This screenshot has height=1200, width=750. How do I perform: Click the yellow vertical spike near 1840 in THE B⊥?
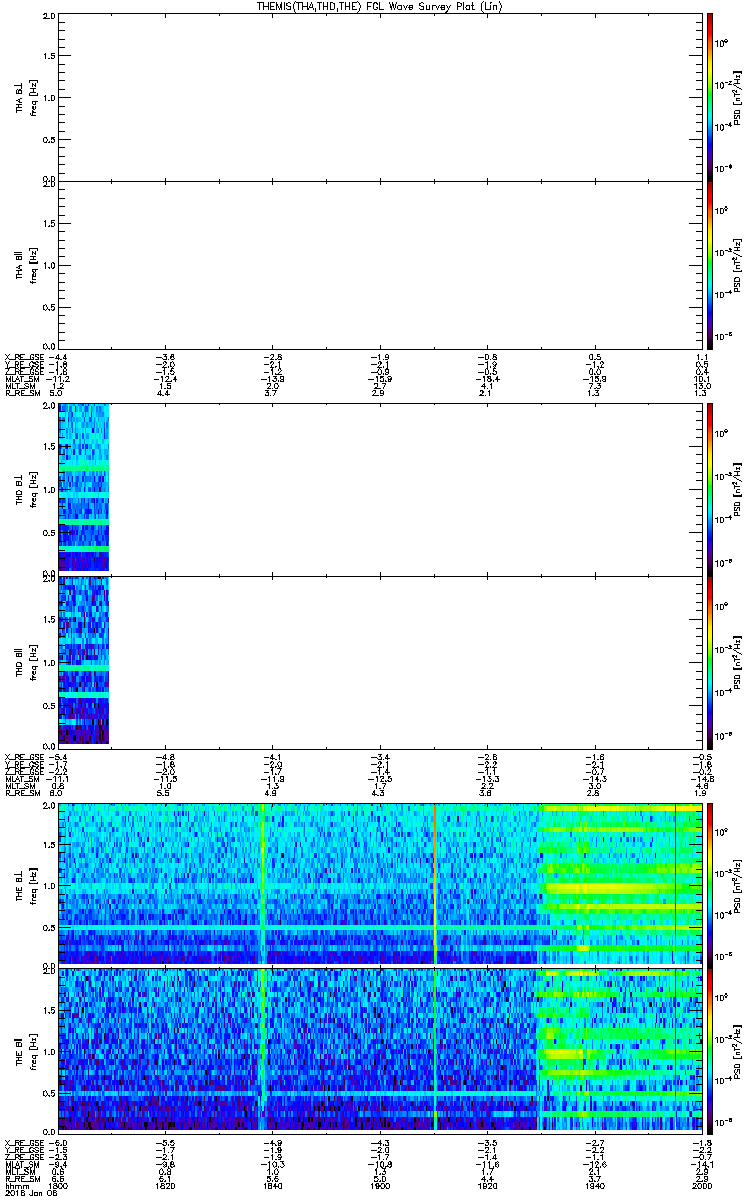(x=262, y=884)
